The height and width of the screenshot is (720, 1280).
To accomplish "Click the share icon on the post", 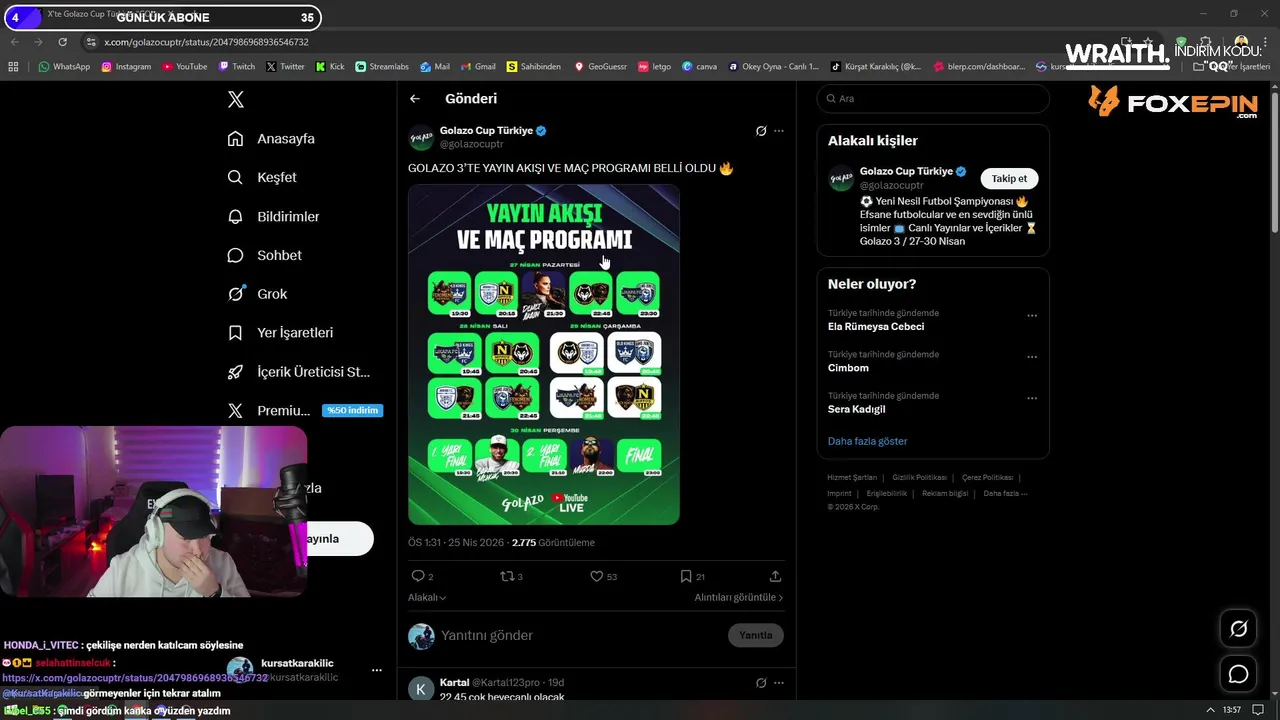I will pos(775,576).
